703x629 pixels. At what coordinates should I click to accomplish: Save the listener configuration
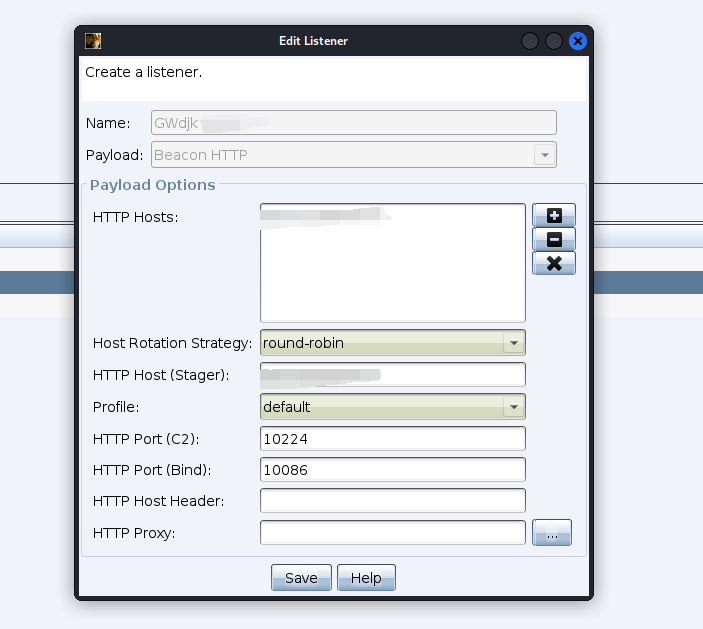click(301, 578)
